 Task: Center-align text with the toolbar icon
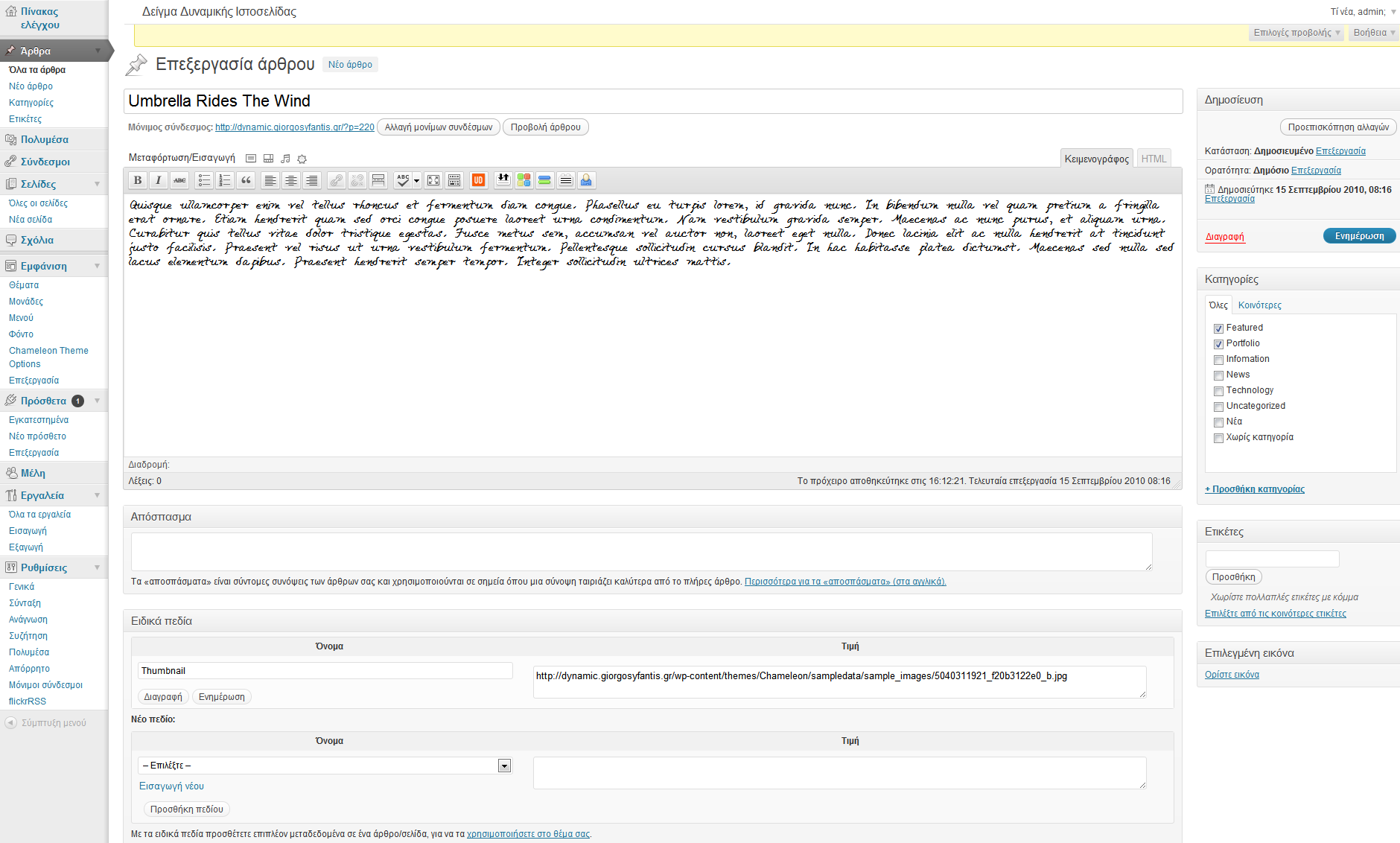291,180
